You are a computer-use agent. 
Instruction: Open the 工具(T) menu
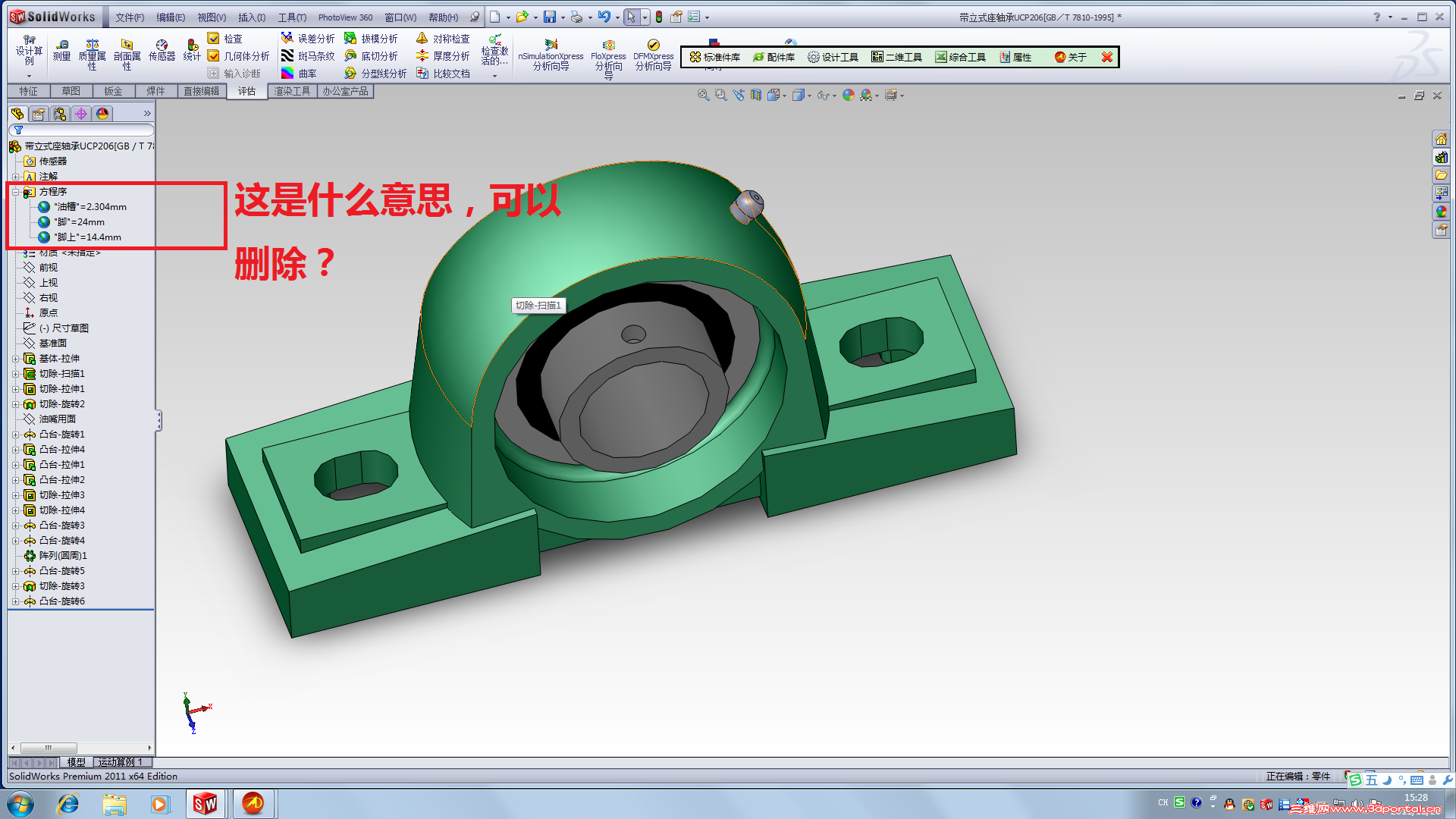coord(292,17)
